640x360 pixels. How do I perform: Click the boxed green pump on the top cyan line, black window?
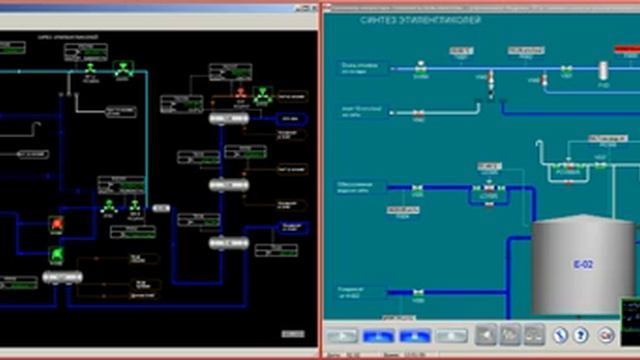click(x=123, y=69)
